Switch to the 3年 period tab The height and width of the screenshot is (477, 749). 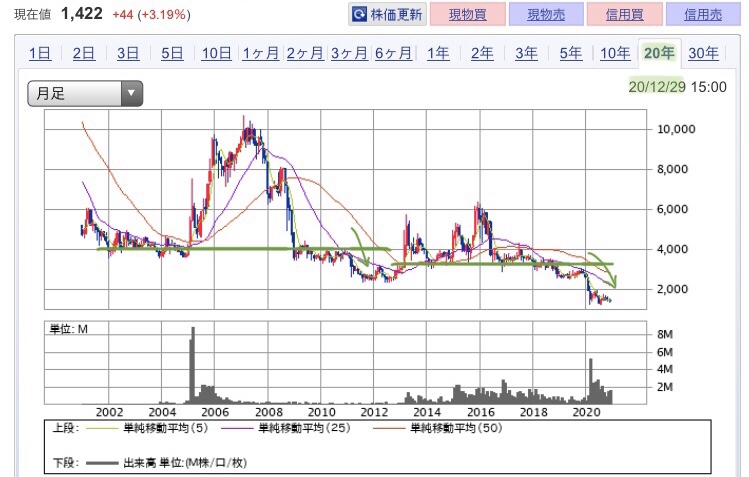point(526,53)
